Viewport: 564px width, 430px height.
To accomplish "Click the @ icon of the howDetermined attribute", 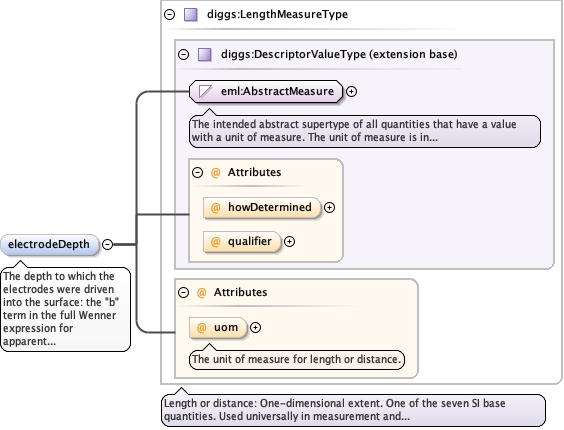I will click(x=215, y=208).
